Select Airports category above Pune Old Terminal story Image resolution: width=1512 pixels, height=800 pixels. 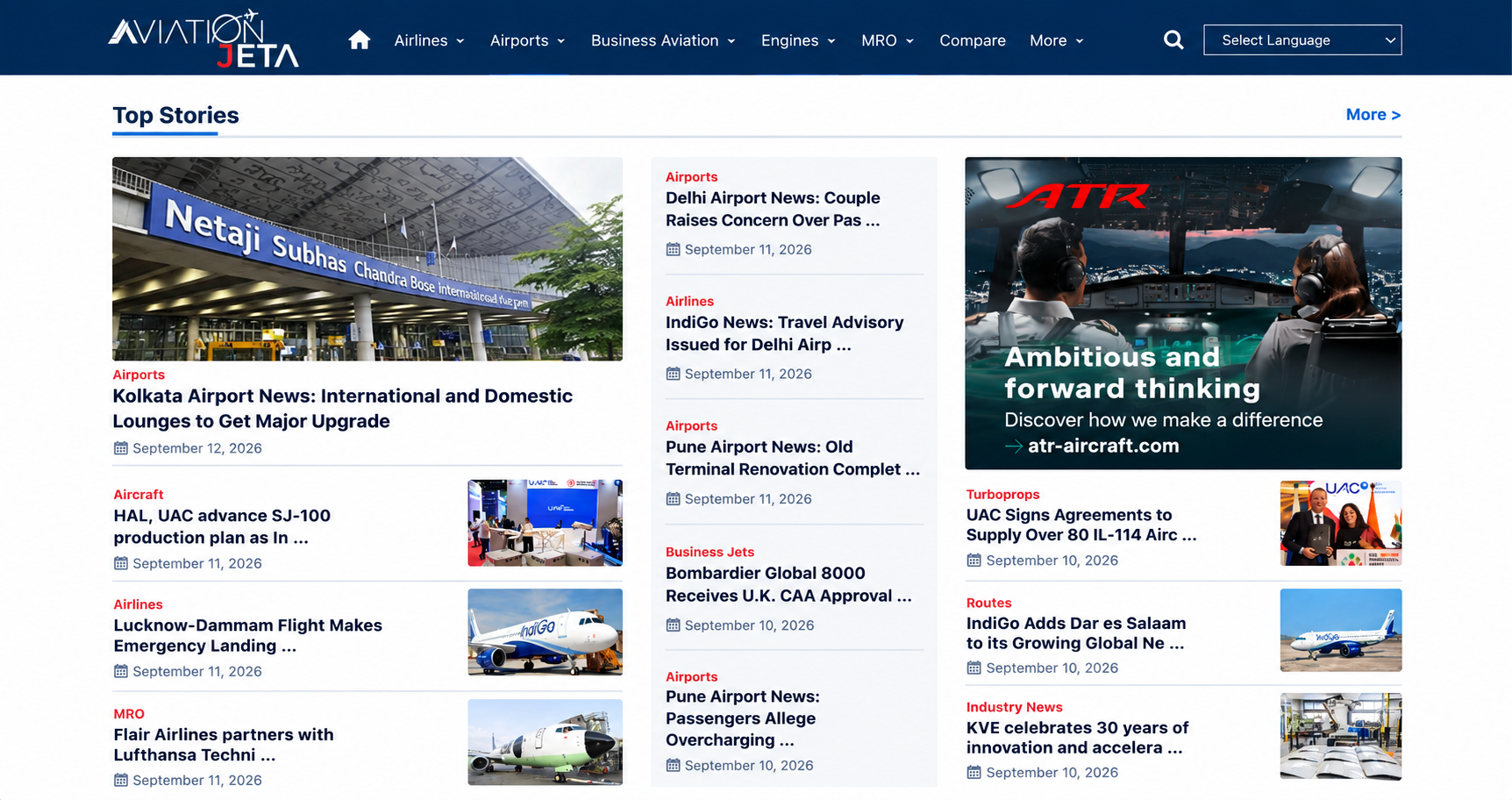[691, 426]
